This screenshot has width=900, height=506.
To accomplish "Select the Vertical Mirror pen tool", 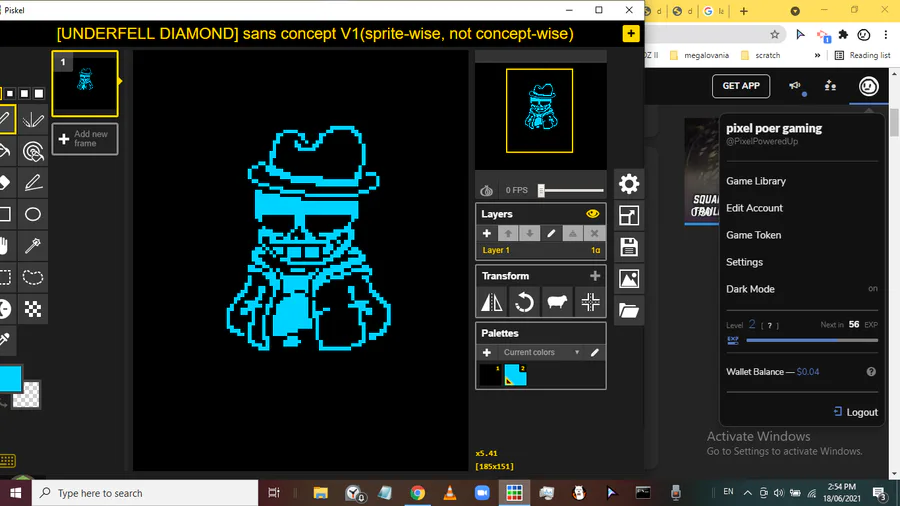I will pos(33,119).
